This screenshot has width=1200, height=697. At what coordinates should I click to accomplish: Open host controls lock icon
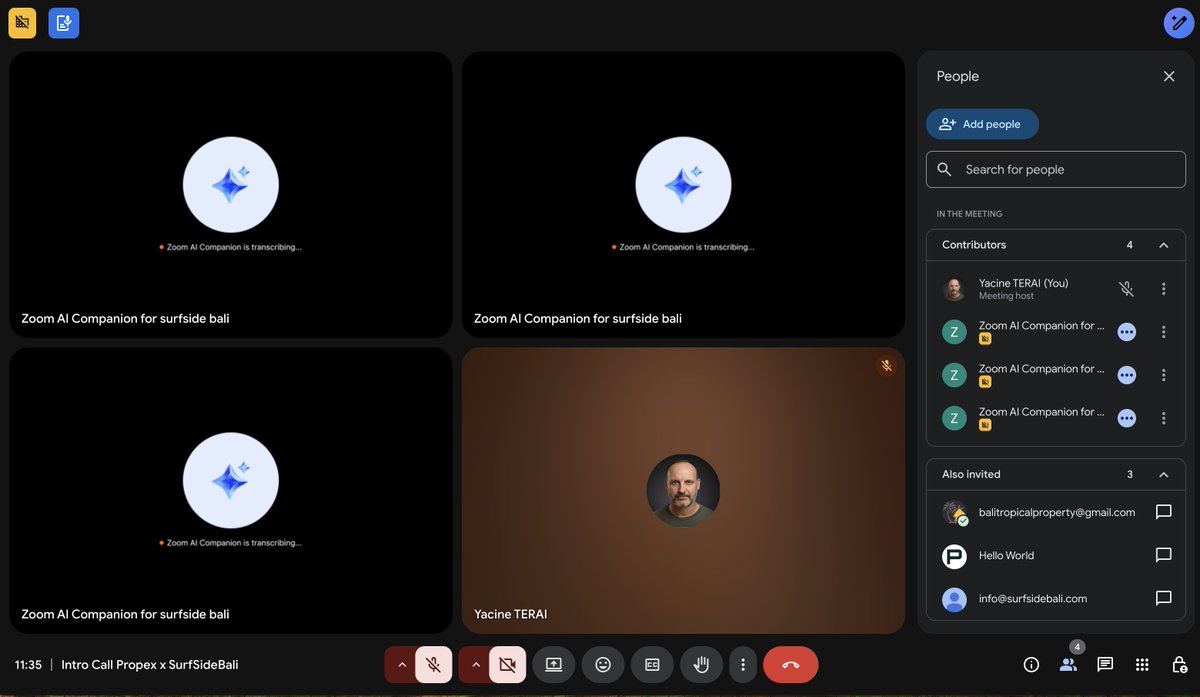click(x=1179, y=665)
